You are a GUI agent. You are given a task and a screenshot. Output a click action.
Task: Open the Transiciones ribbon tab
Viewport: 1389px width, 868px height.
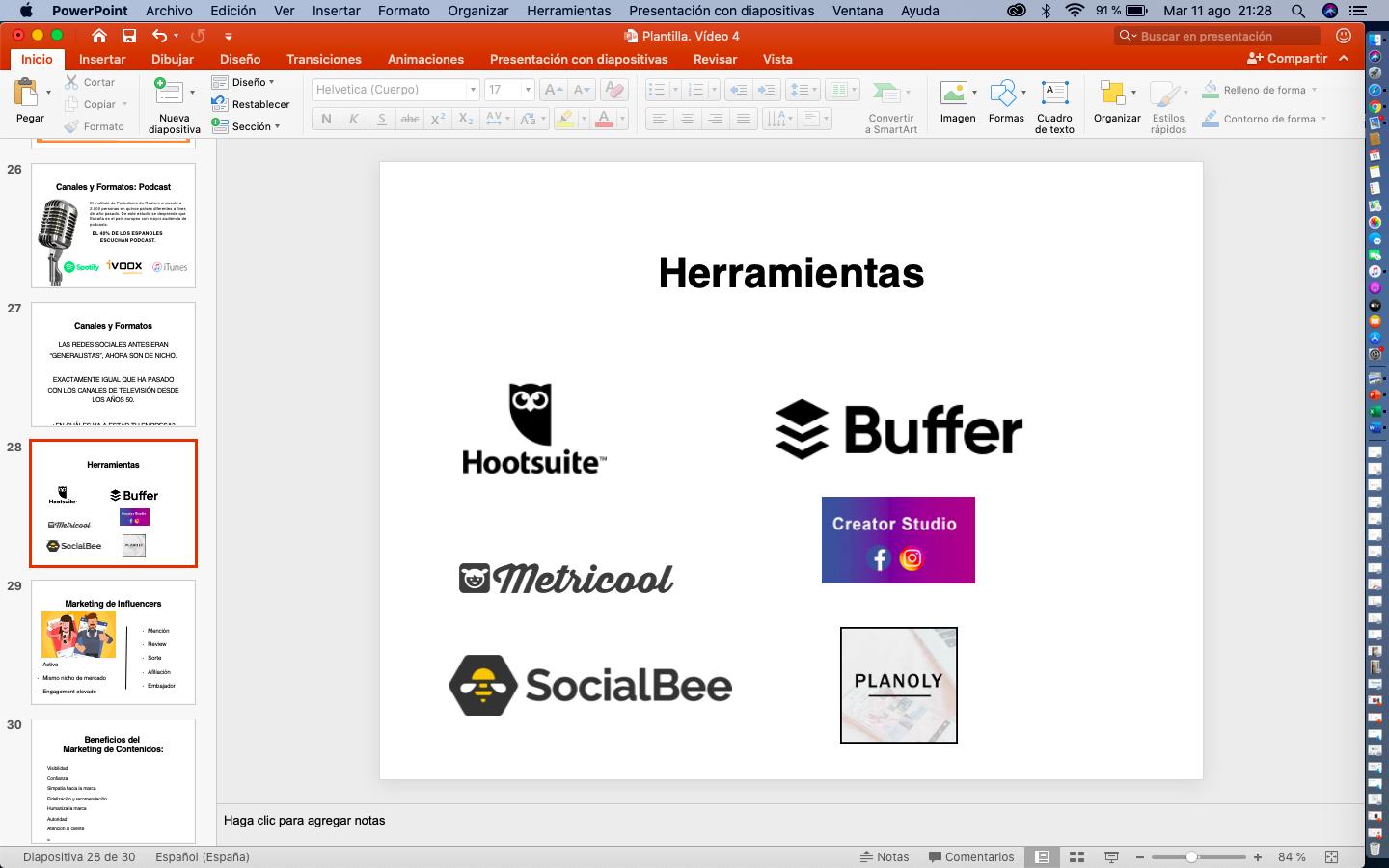point(324,59)
